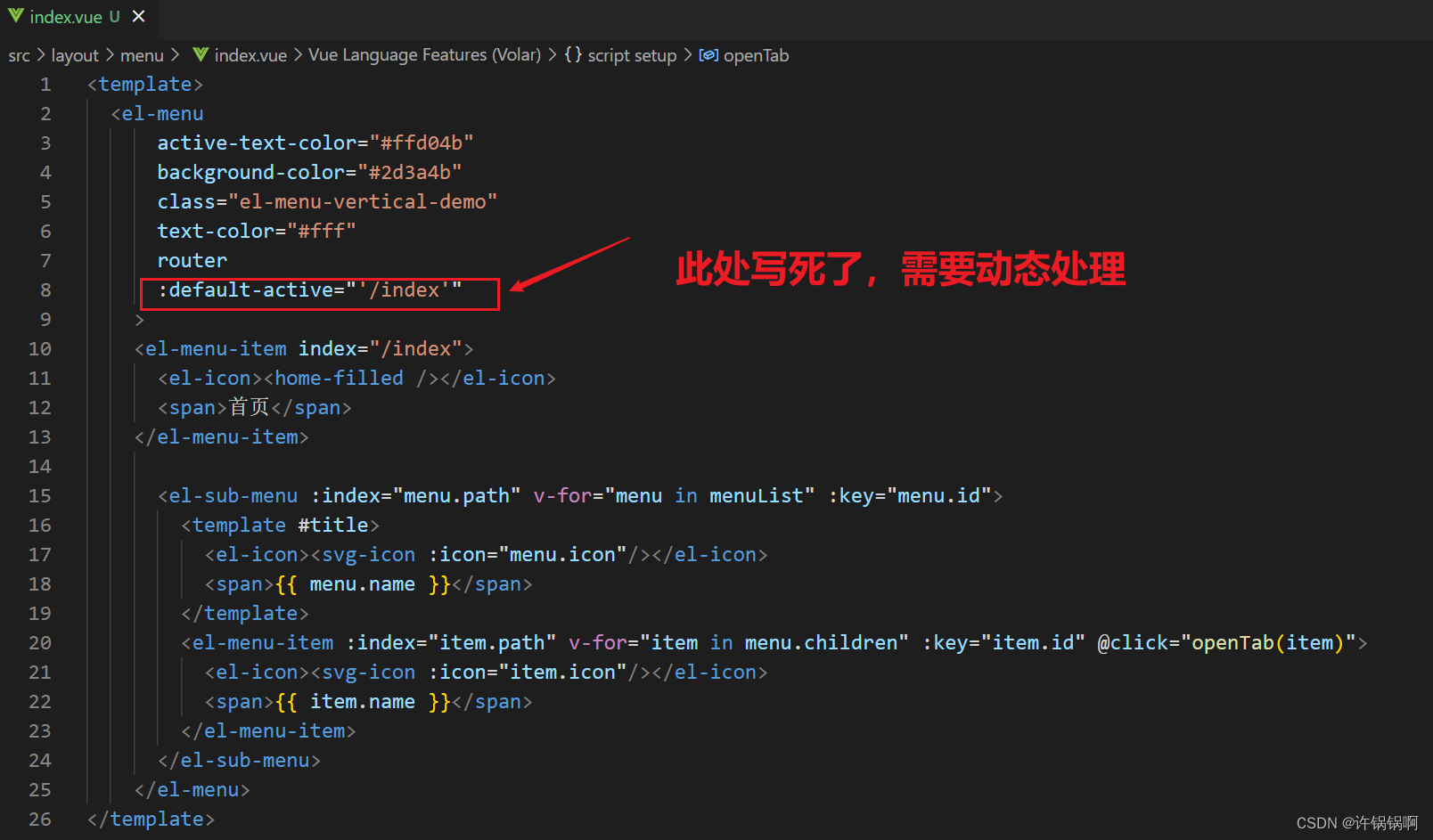This screenshot has width=1433, height=840.
Task: Click the '/index' default-active value
Action: tap(405, 290)
